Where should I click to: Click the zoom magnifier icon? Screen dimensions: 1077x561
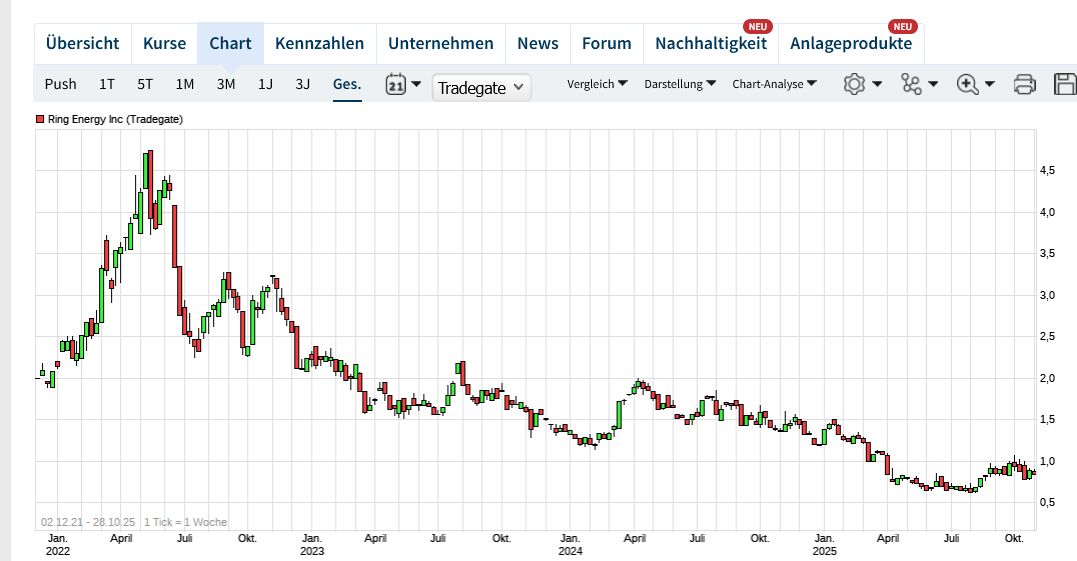tap(967, 84)
